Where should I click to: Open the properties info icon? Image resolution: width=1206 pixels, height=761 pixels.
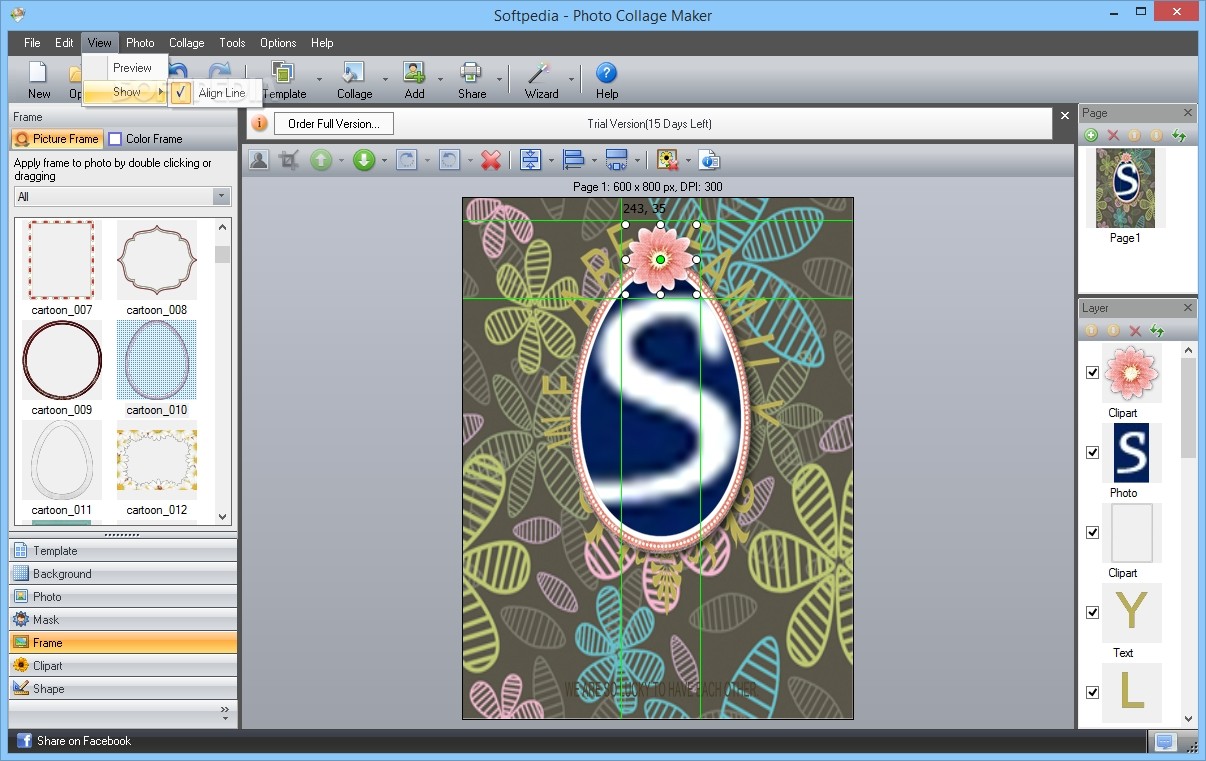(709, 160)
